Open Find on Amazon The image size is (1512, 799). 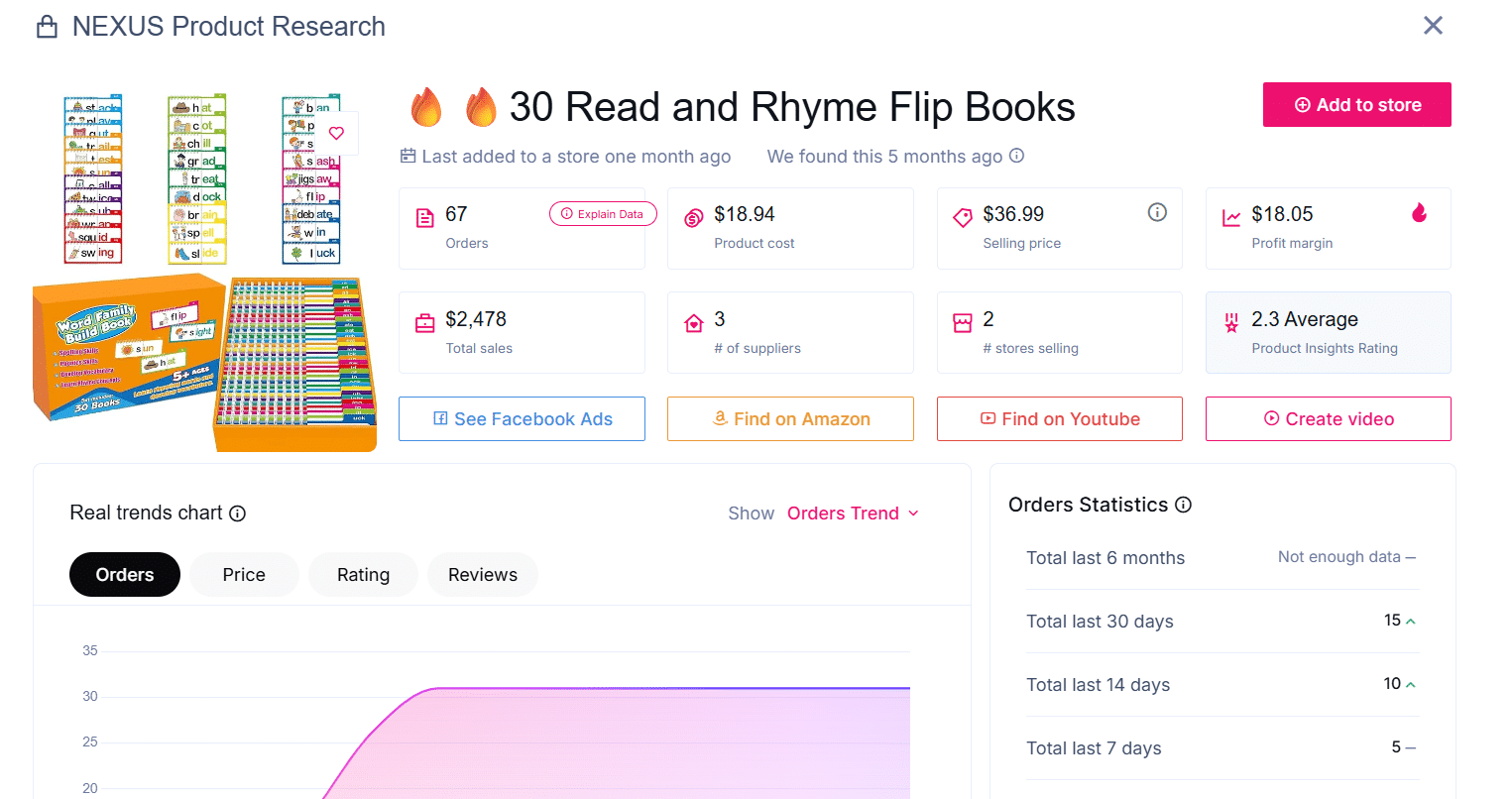click(790, 418)
